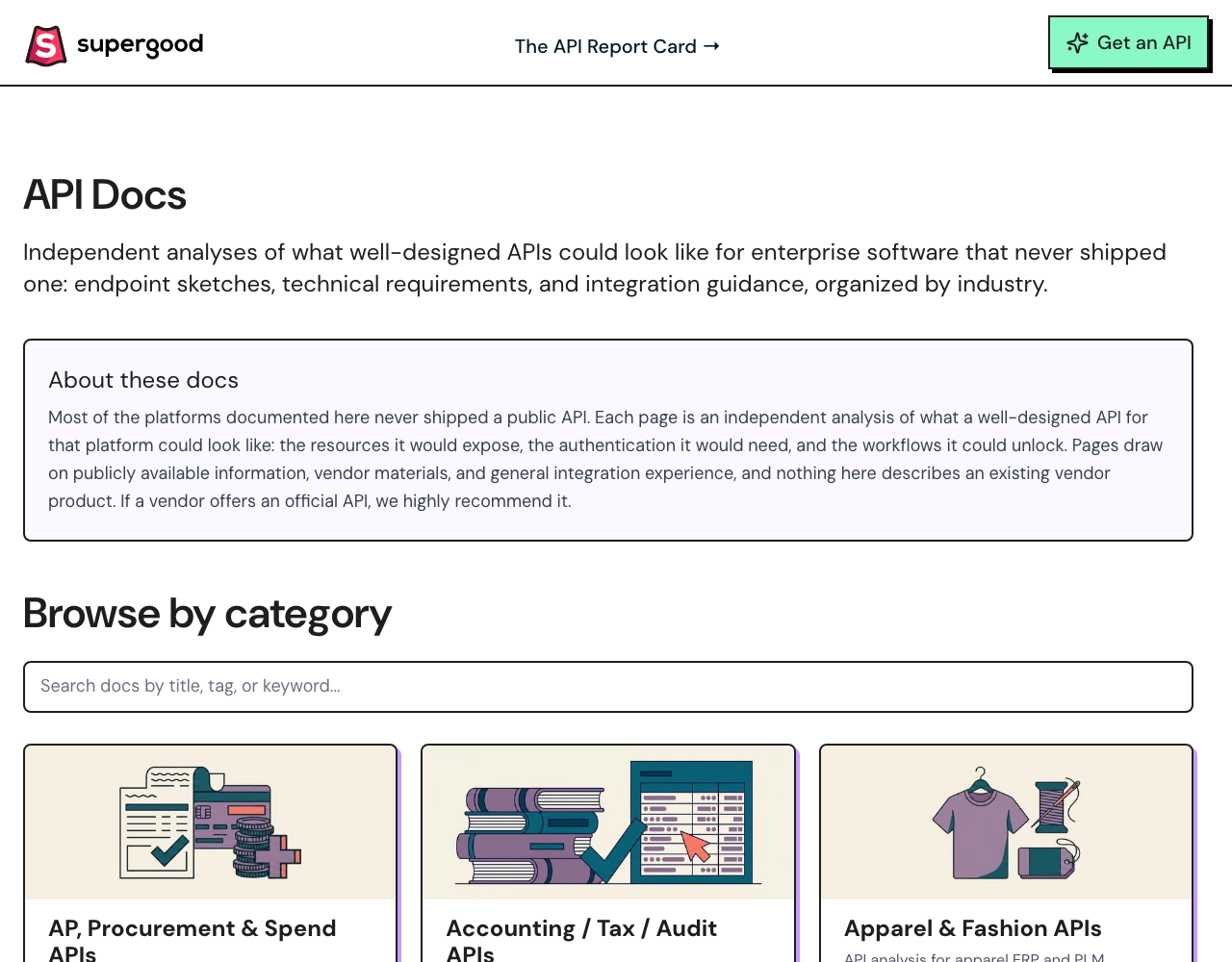Open Accounting / Tax / Audit illustration thumbnail
Viewport: 1232px width, 962px height.
[x=608, y=823]
